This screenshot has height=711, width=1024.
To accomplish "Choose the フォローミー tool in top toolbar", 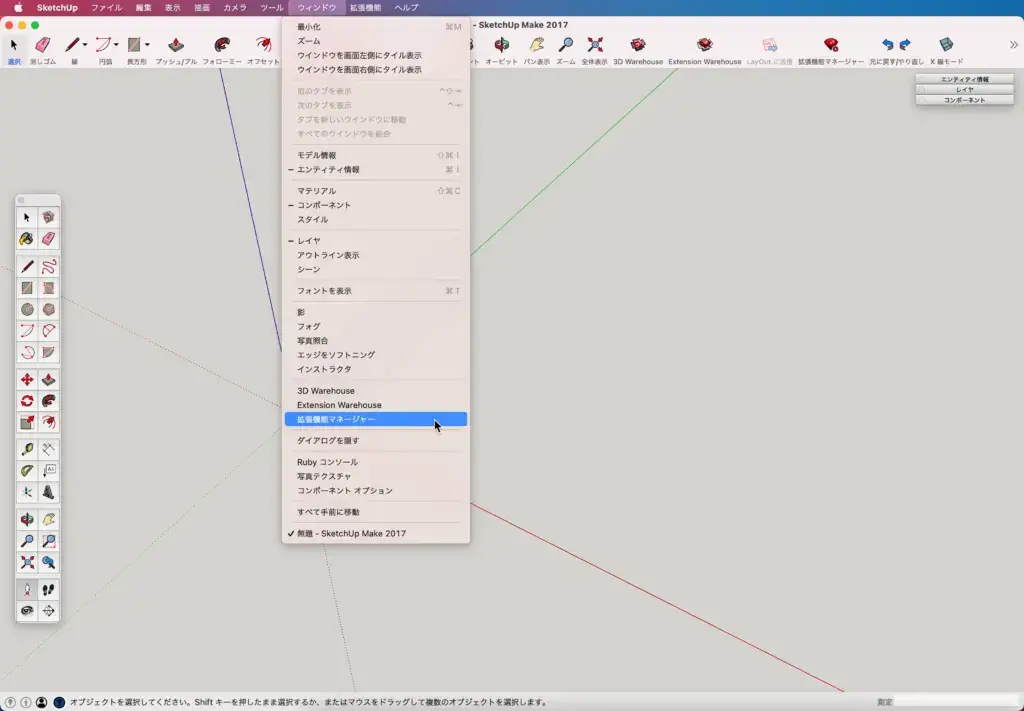I will [222, 45].
